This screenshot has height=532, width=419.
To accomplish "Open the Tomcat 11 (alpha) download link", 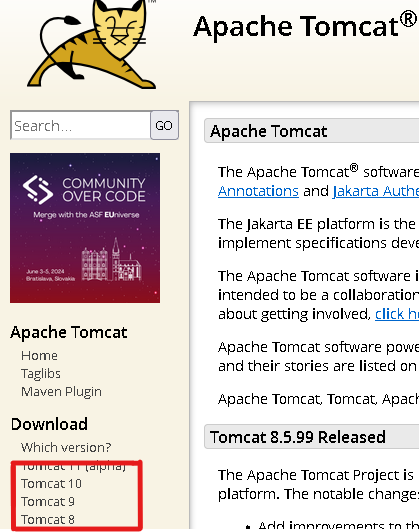I will [74, 467].
